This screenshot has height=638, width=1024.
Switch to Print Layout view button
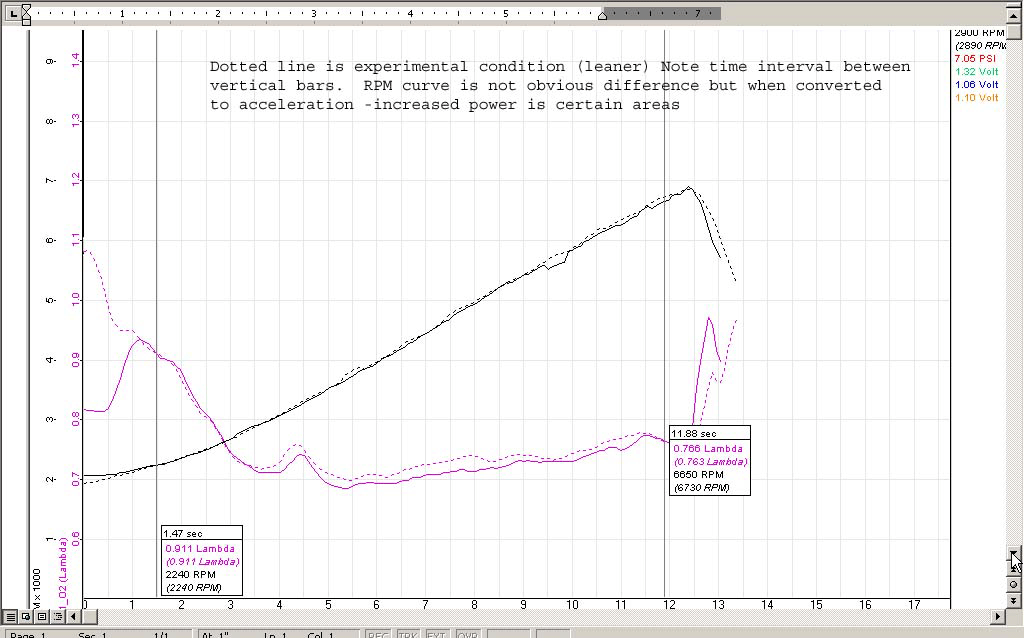42,616
